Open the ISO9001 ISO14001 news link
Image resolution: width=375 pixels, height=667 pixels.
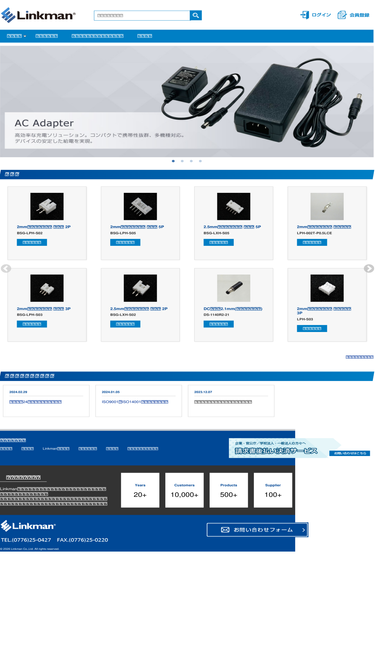click(x=135, y=402)
